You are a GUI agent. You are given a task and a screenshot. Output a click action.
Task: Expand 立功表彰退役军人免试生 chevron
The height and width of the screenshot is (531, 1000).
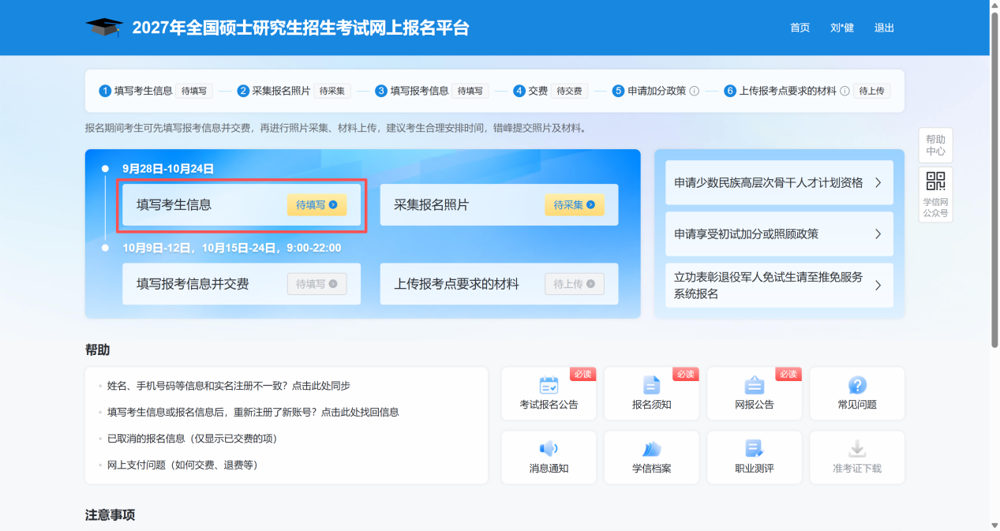click(878, 285)
